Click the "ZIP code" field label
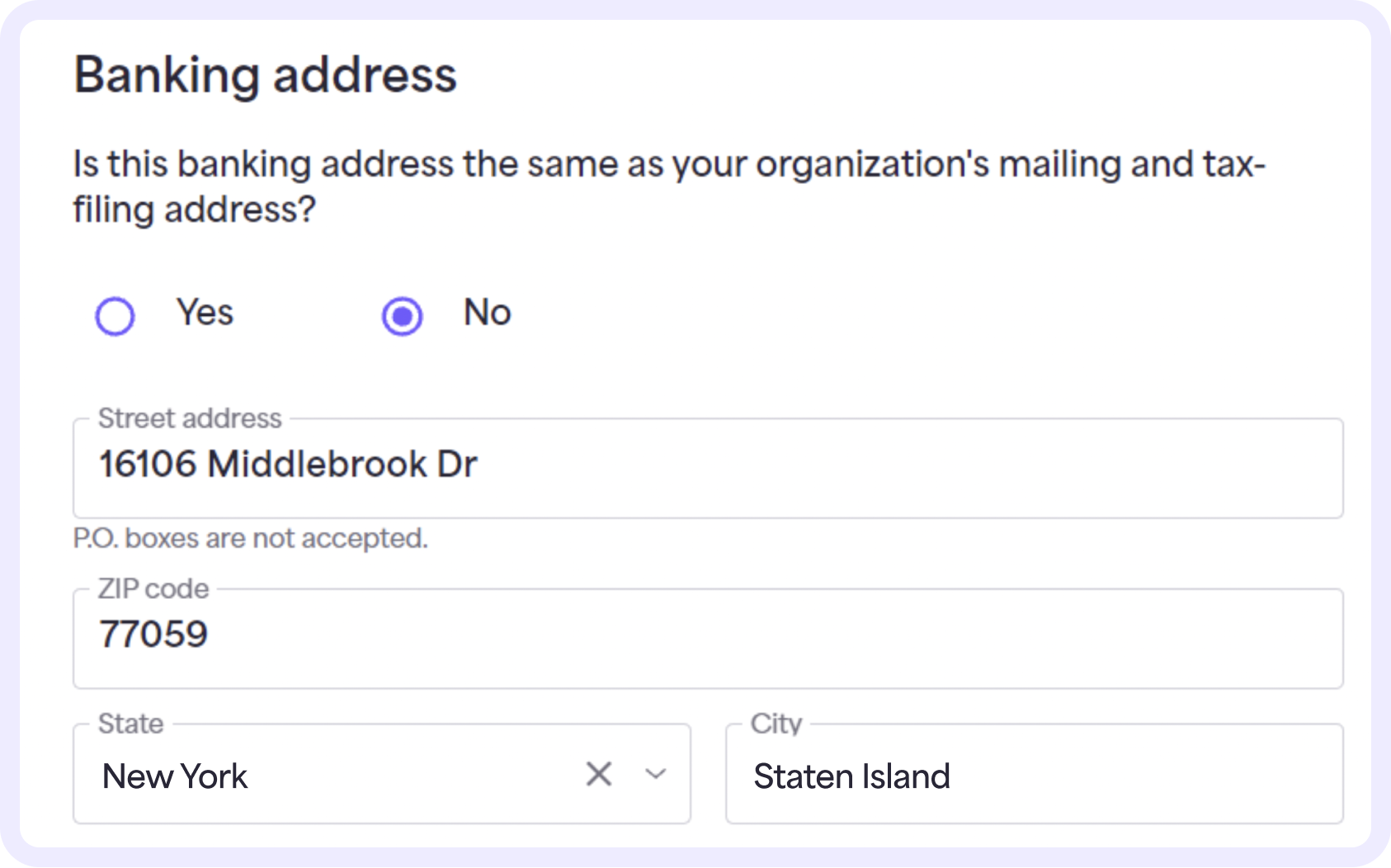The width and height of the screenshot is (1391, 868). [153, 588]
